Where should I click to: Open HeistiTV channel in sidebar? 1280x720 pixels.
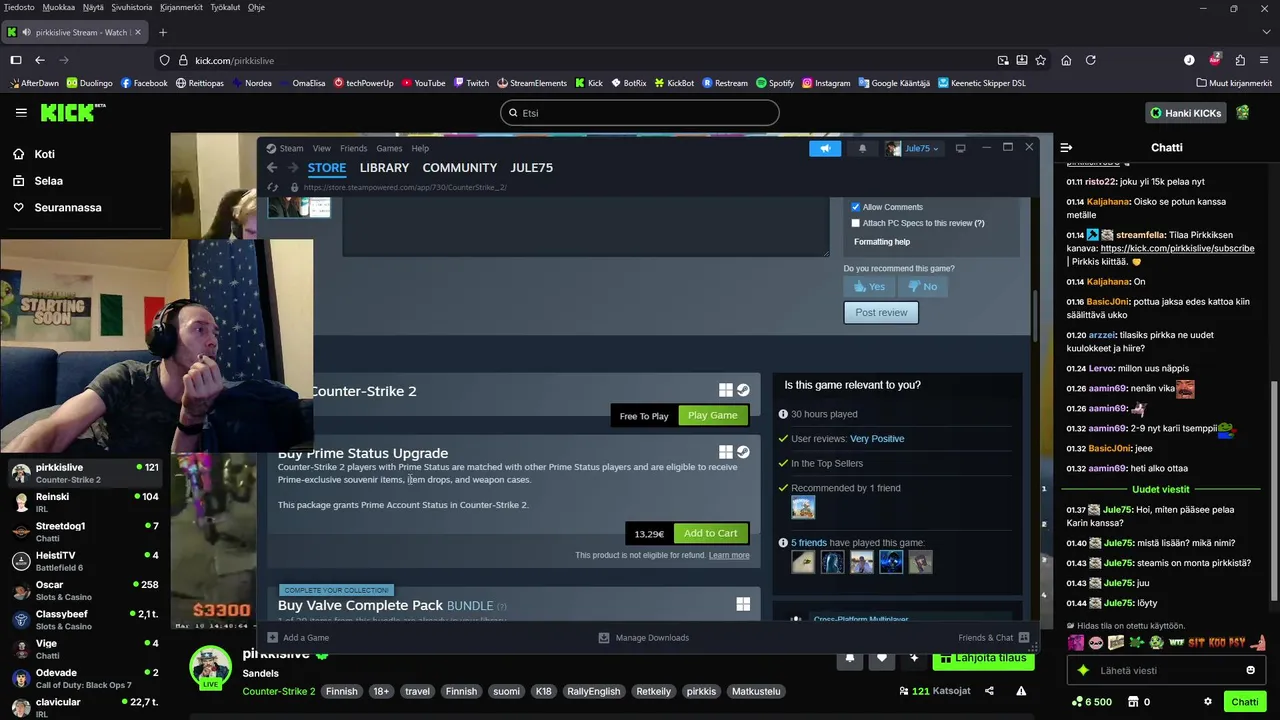[x=85, y=561]
